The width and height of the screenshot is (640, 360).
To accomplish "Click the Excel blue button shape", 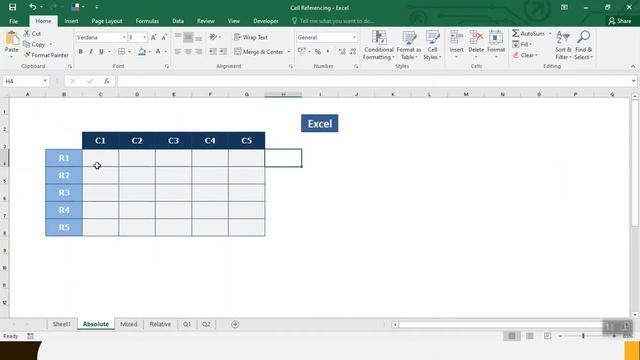I will coord(320,123).
